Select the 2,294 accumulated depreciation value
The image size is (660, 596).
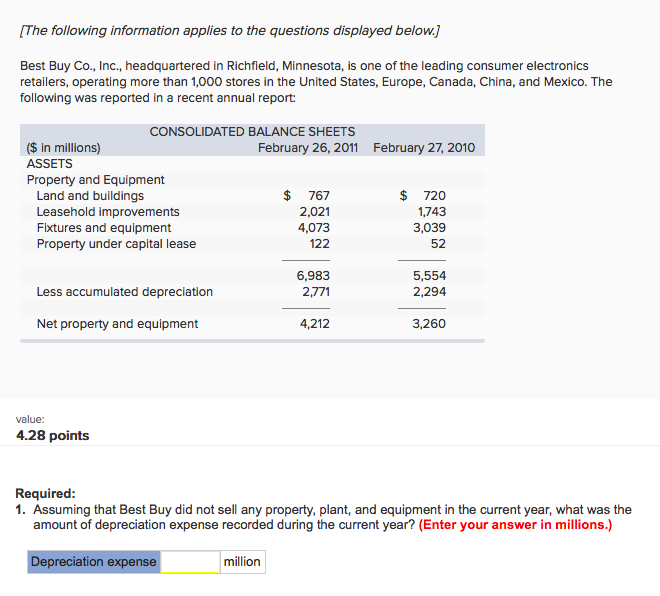point(429,292)
